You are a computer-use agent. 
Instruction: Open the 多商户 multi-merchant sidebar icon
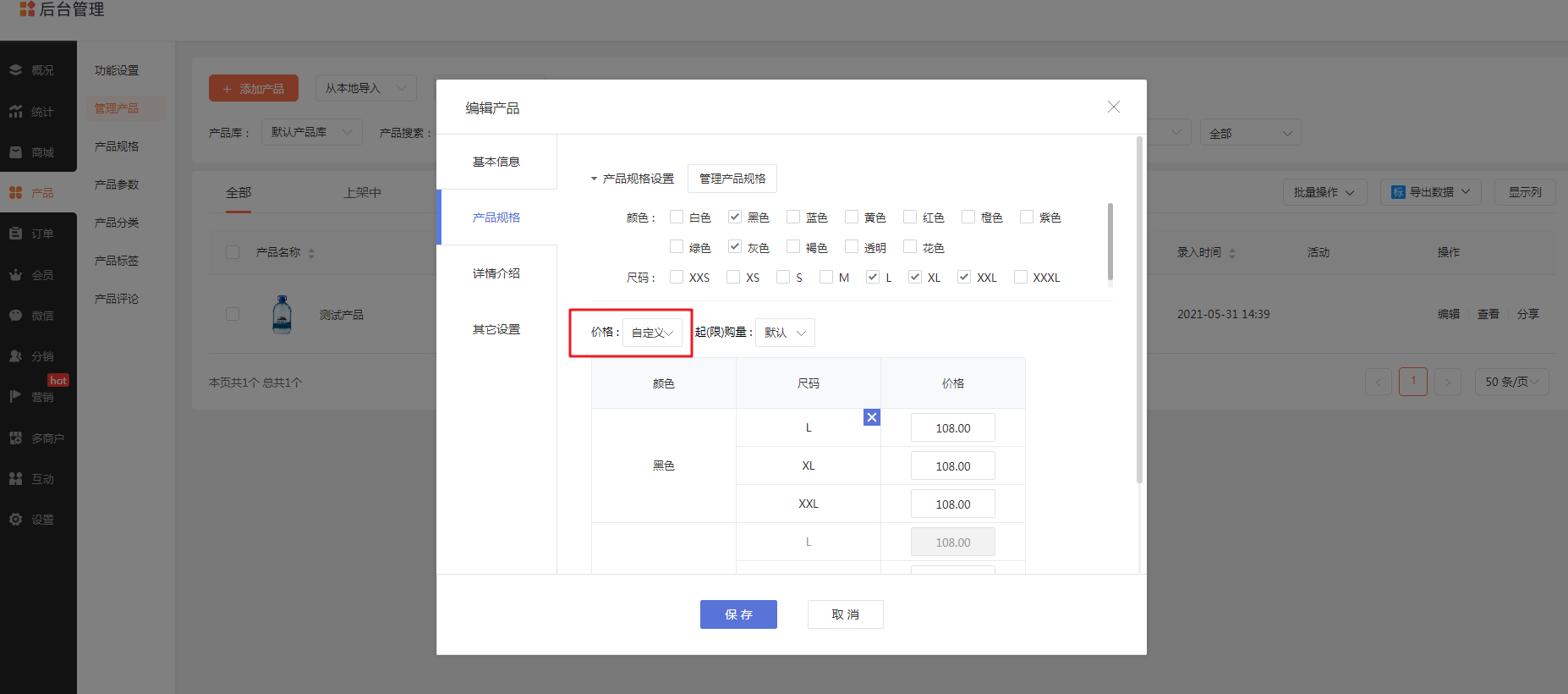coord(16,438)
